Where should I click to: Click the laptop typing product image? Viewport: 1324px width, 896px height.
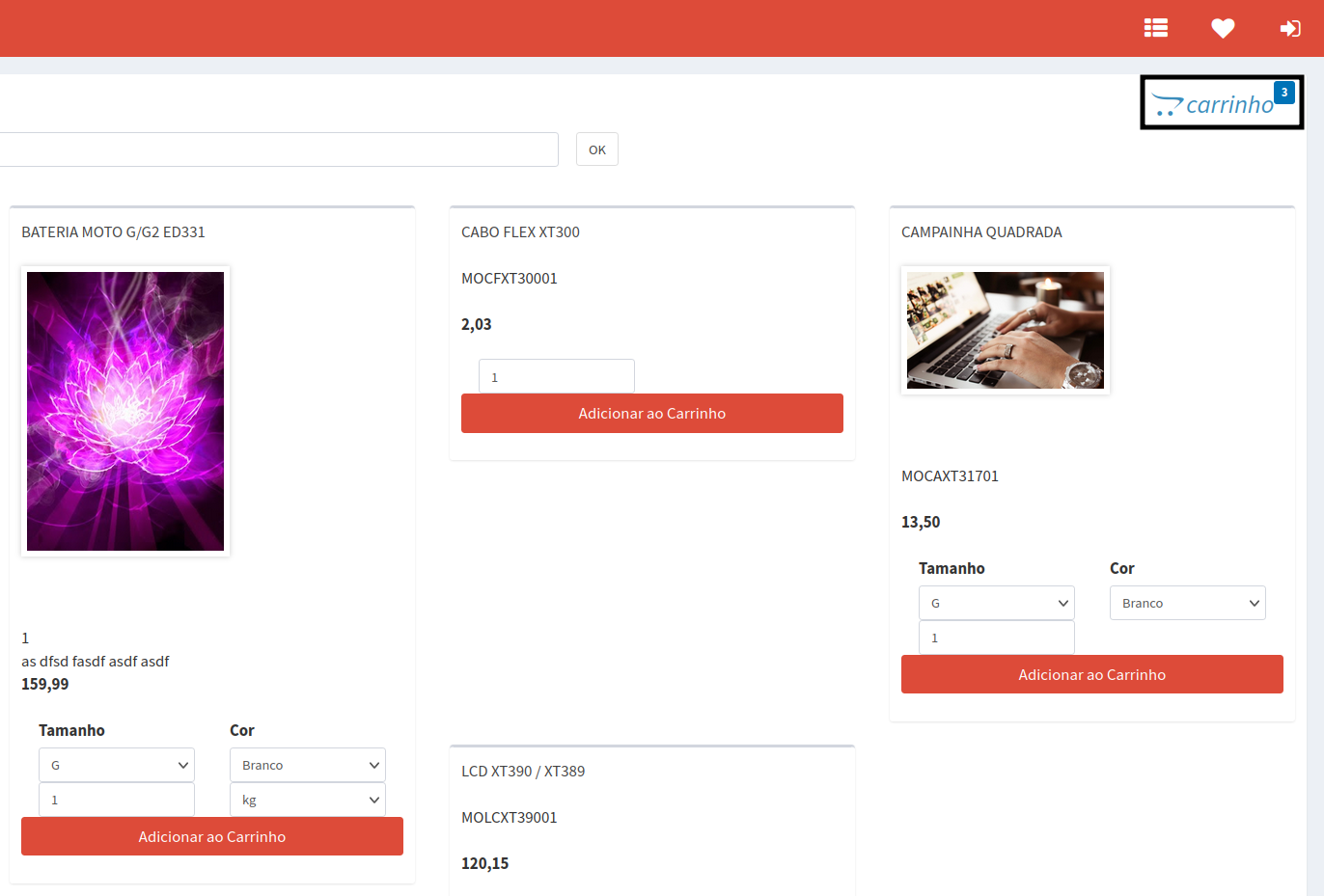[x=1005, y=330]
